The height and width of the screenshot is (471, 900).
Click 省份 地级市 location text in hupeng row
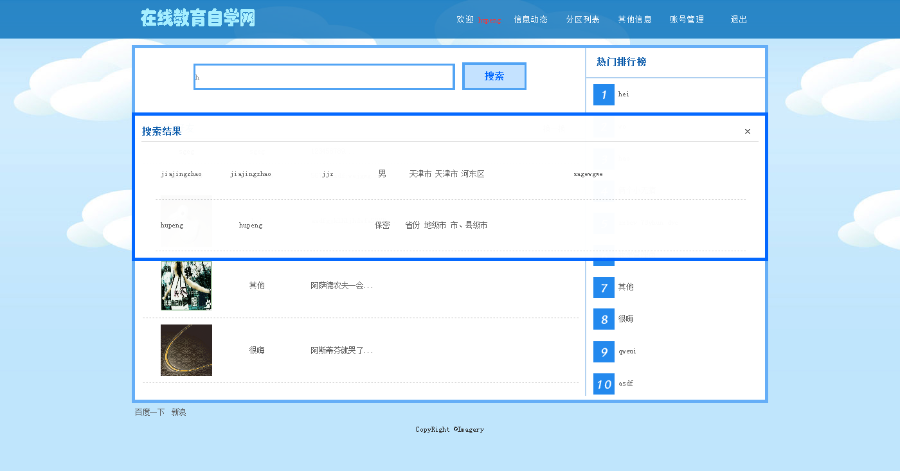pyautogui.click(x=446, y=225)
